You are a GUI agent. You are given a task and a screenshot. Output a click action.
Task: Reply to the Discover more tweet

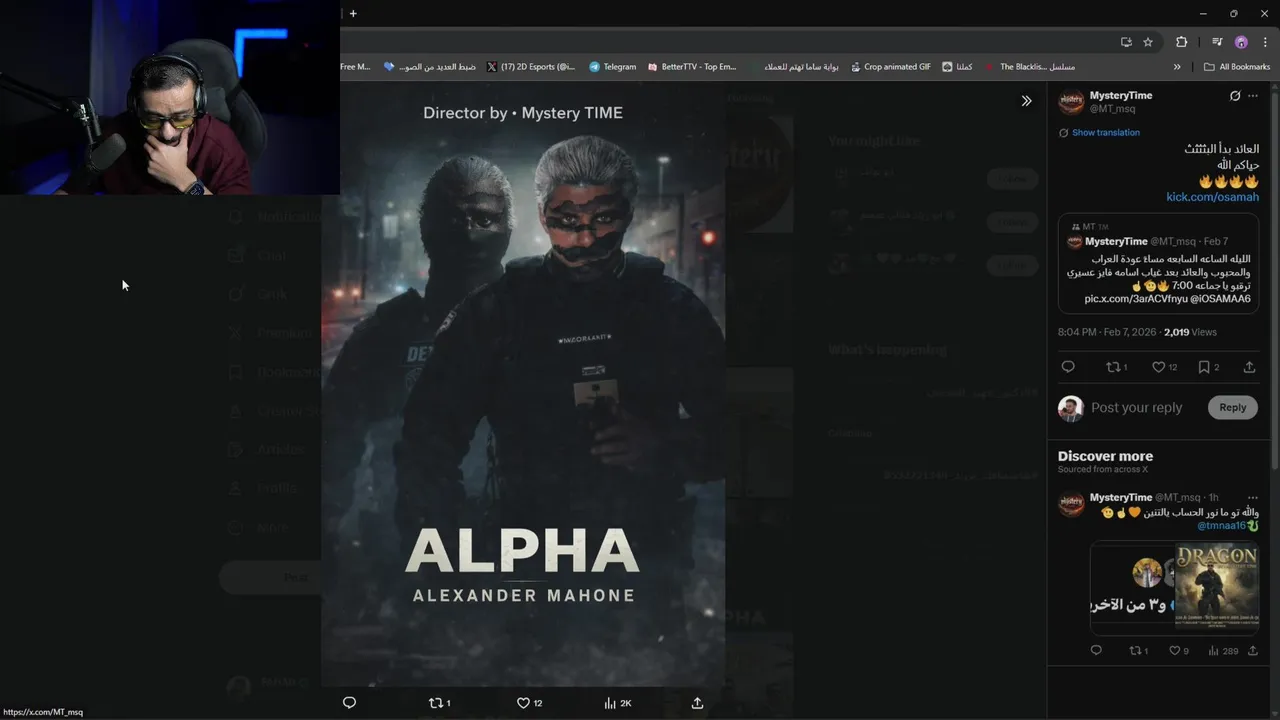1096,651
